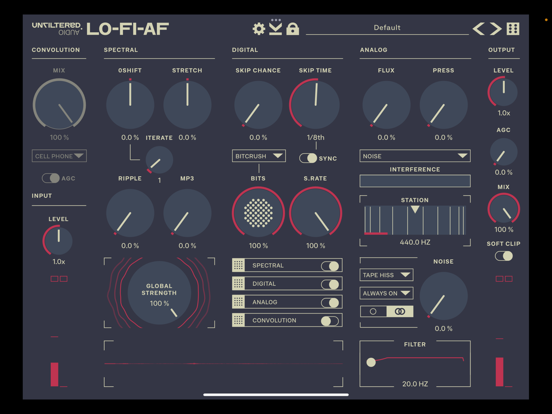Click the MP3 knob

(x=187, y=213)
